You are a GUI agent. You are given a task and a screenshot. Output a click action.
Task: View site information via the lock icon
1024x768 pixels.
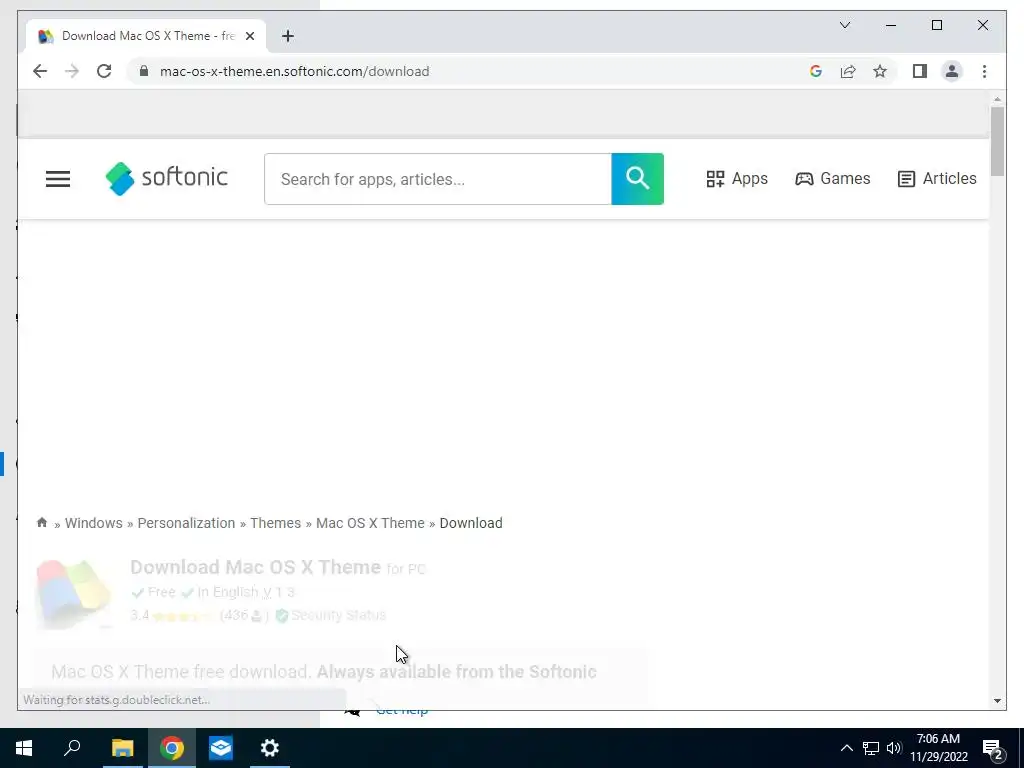(x=144, y=71)
